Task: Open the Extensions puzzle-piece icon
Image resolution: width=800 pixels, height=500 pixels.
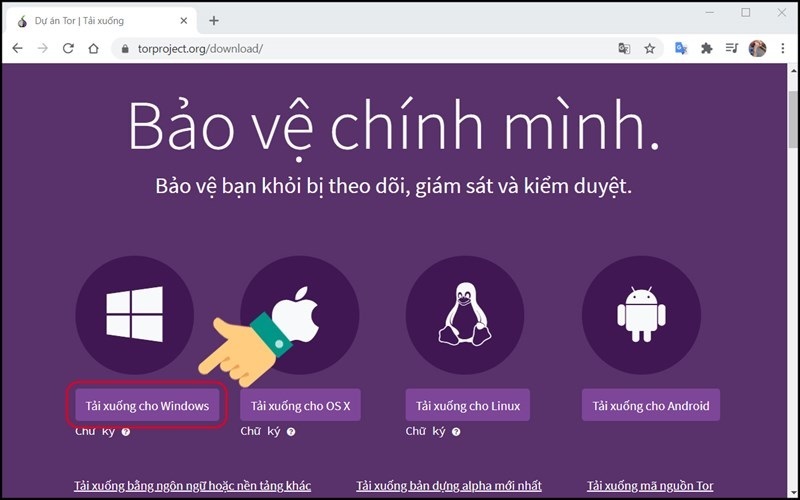Action: pos(706,48)
